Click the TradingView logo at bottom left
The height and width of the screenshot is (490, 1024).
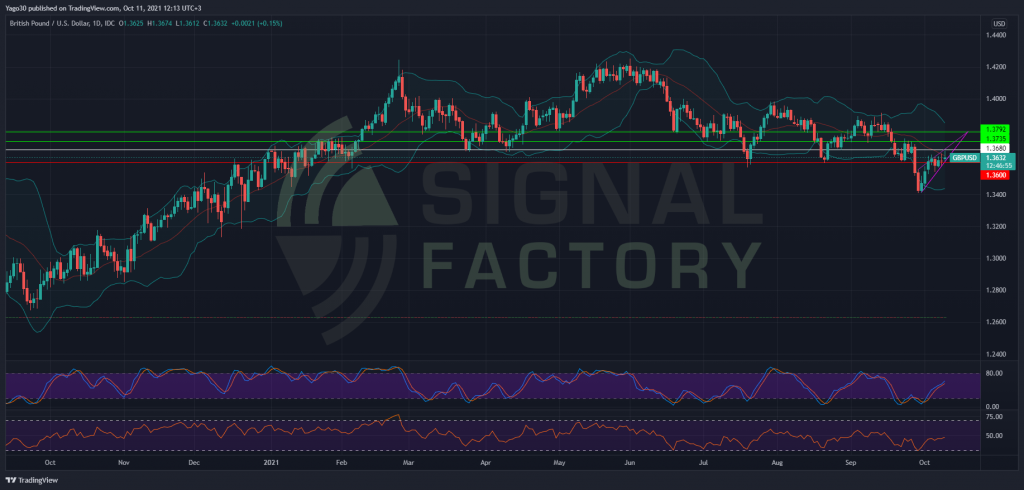[x=30, y=480]
